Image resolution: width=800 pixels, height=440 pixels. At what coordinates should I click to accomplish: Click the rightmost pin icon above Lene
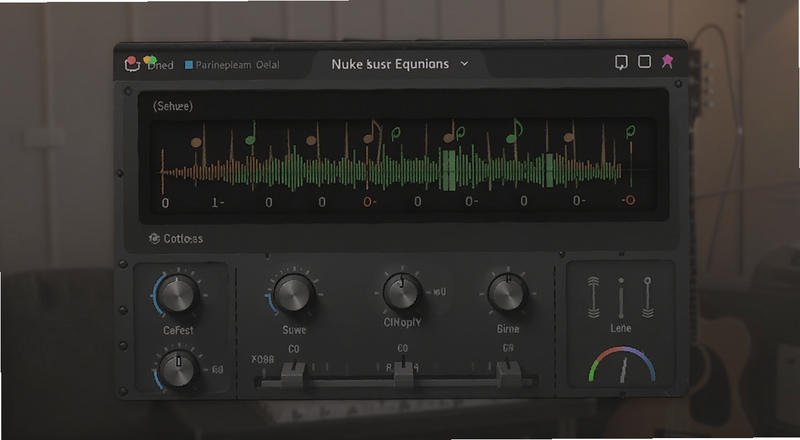647,298
